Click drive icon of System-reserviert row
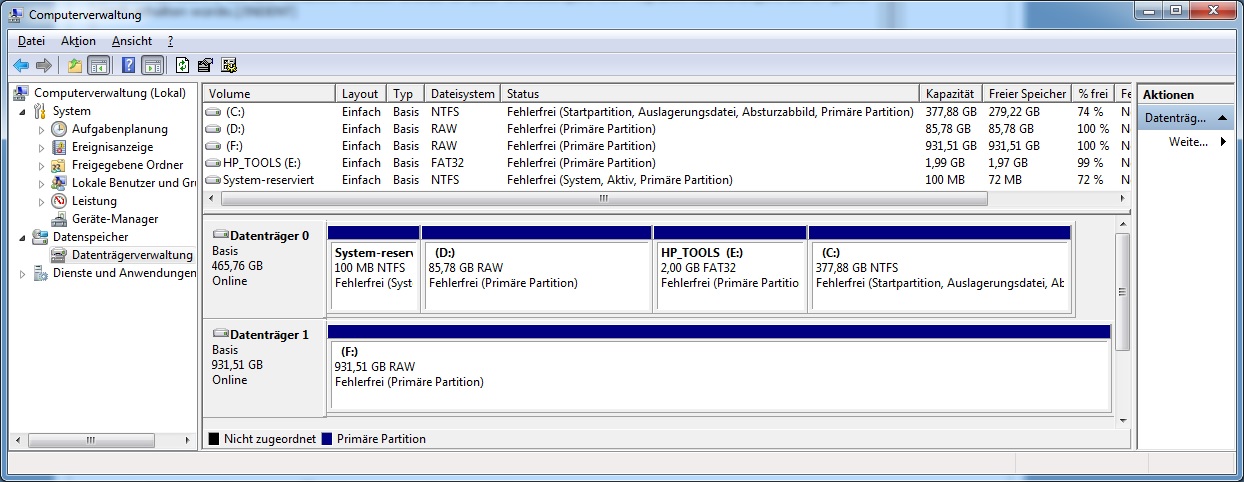Screen dimensions: 1244x482 (x=214, y=180)
